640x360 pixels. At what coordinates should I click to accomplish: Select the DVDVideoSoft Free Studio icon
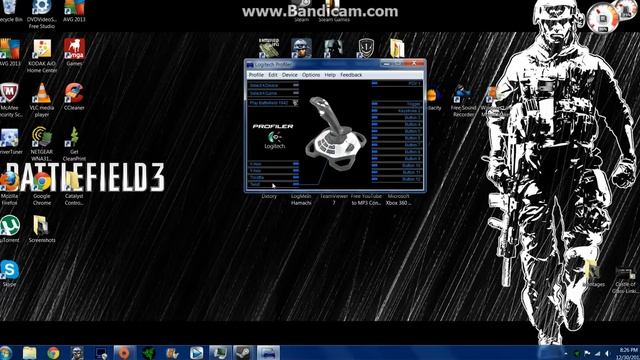pyautogui.click(x=42, y=14)
